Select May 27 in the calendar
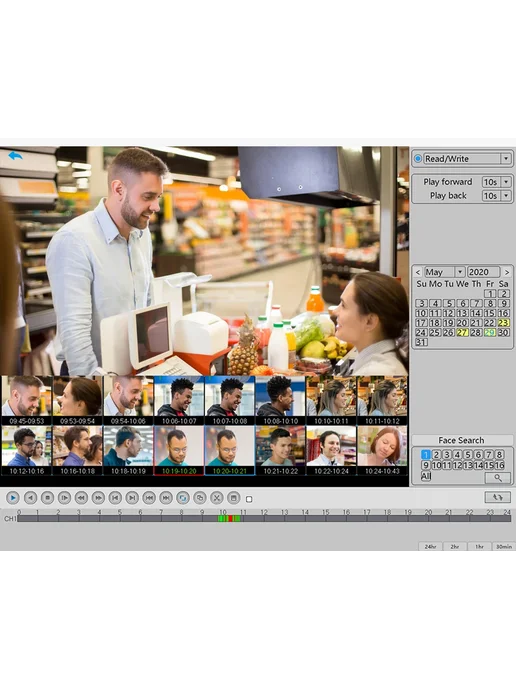 (x=462, y=333)
